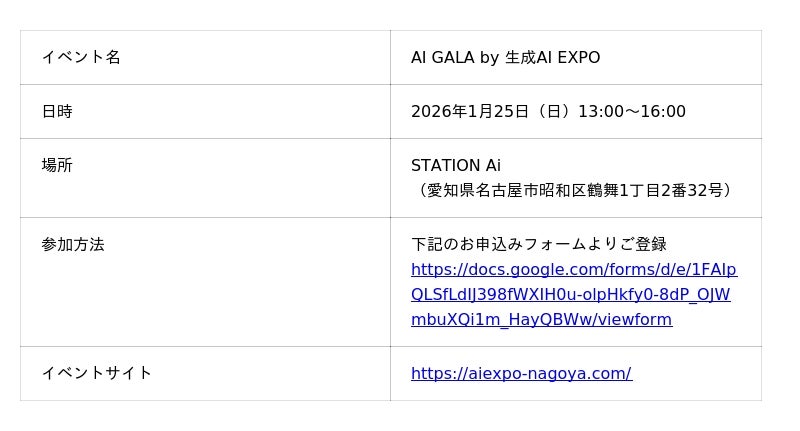
Task: Open the aiexpo-nagoya.com event site link
Action: (521, 373)
